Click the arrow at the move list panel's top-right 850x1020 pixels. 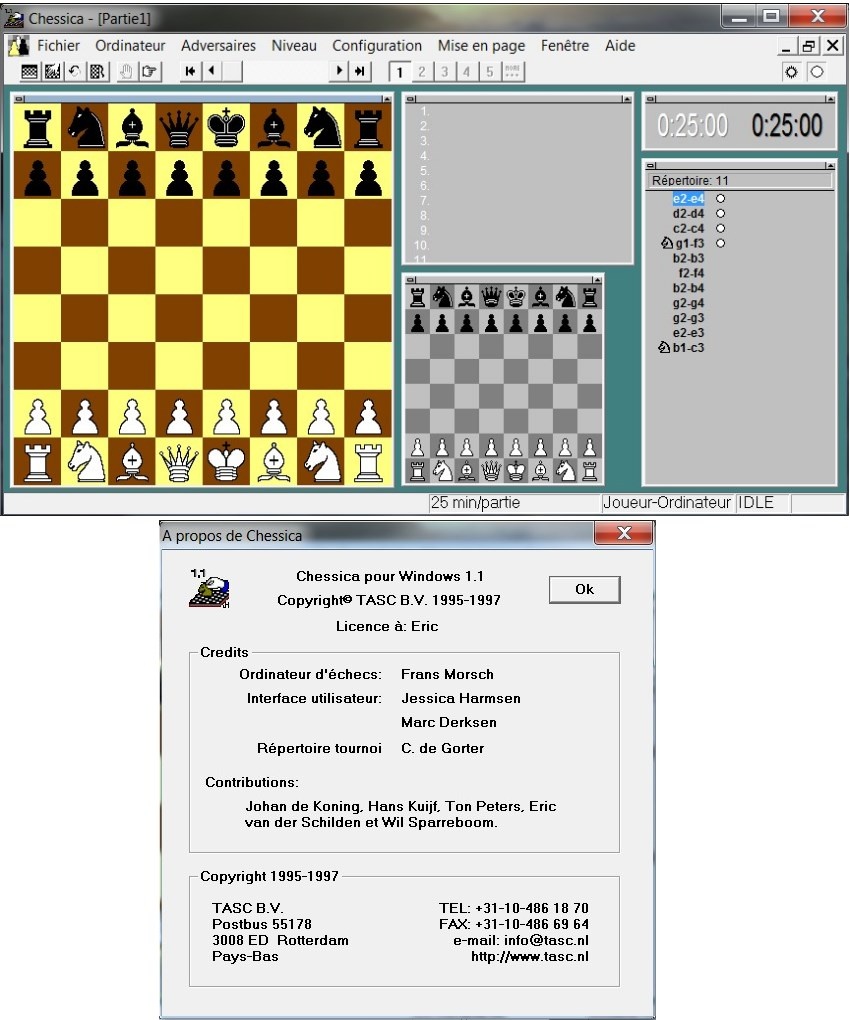click(626, 99)
